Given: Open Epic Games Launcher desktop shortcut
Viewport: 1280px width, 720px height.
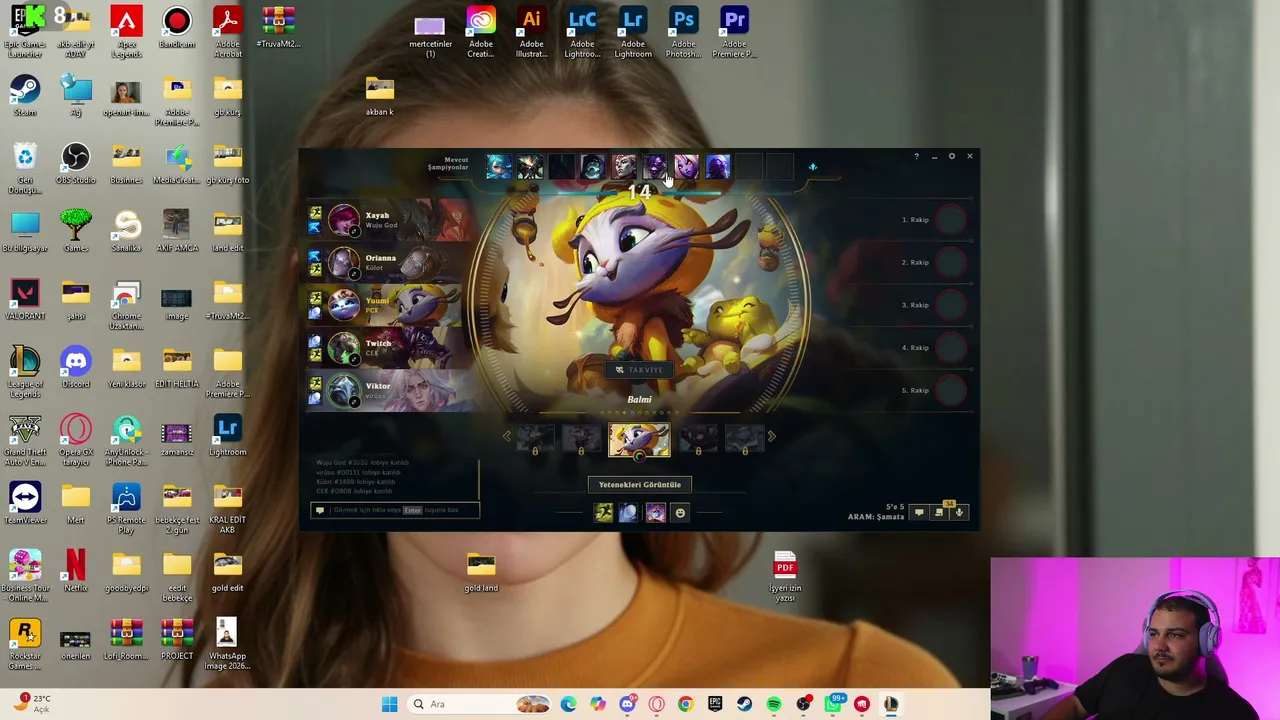Looking at the screenshot, I should pos(25,32).
